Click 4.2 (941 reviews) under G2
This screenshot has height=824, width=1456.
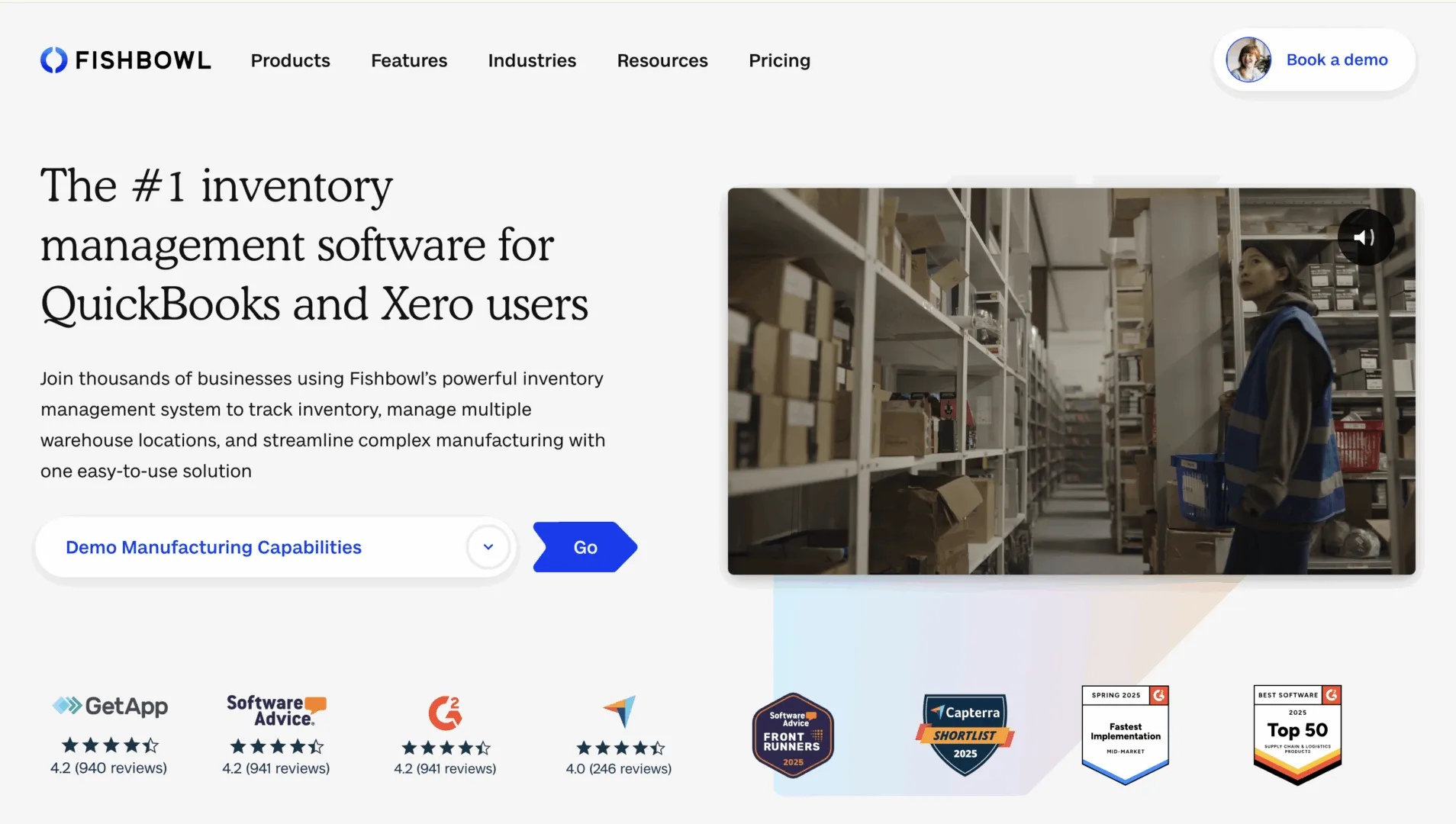tap(445, 769)
